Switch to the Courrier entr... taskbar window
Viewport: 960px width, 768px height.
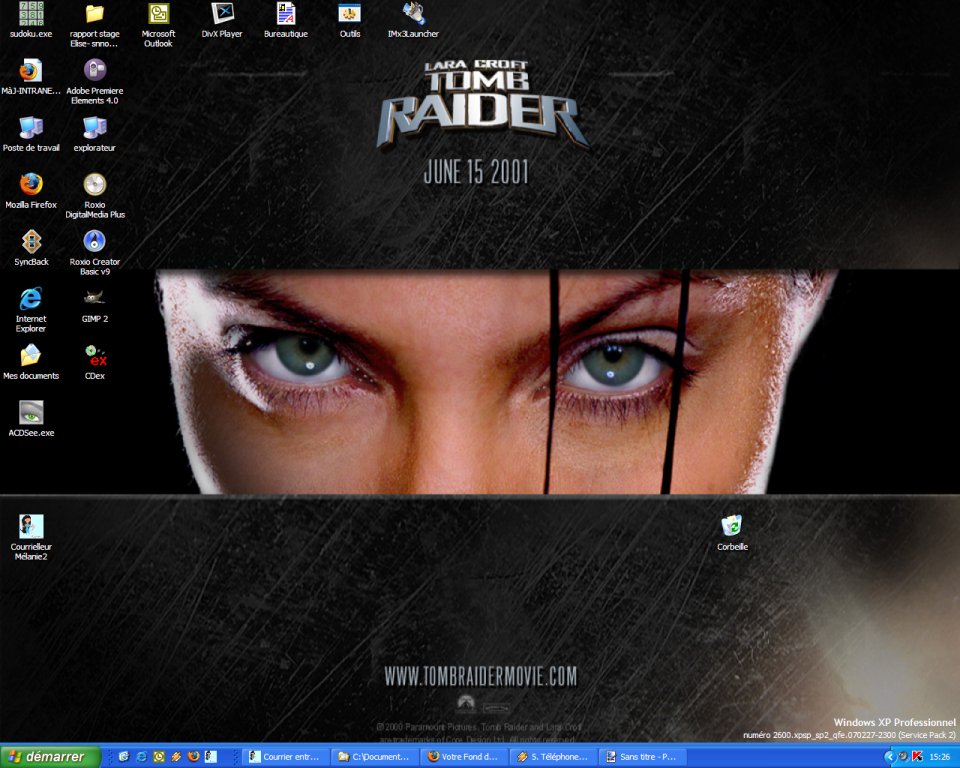point(284,757)
